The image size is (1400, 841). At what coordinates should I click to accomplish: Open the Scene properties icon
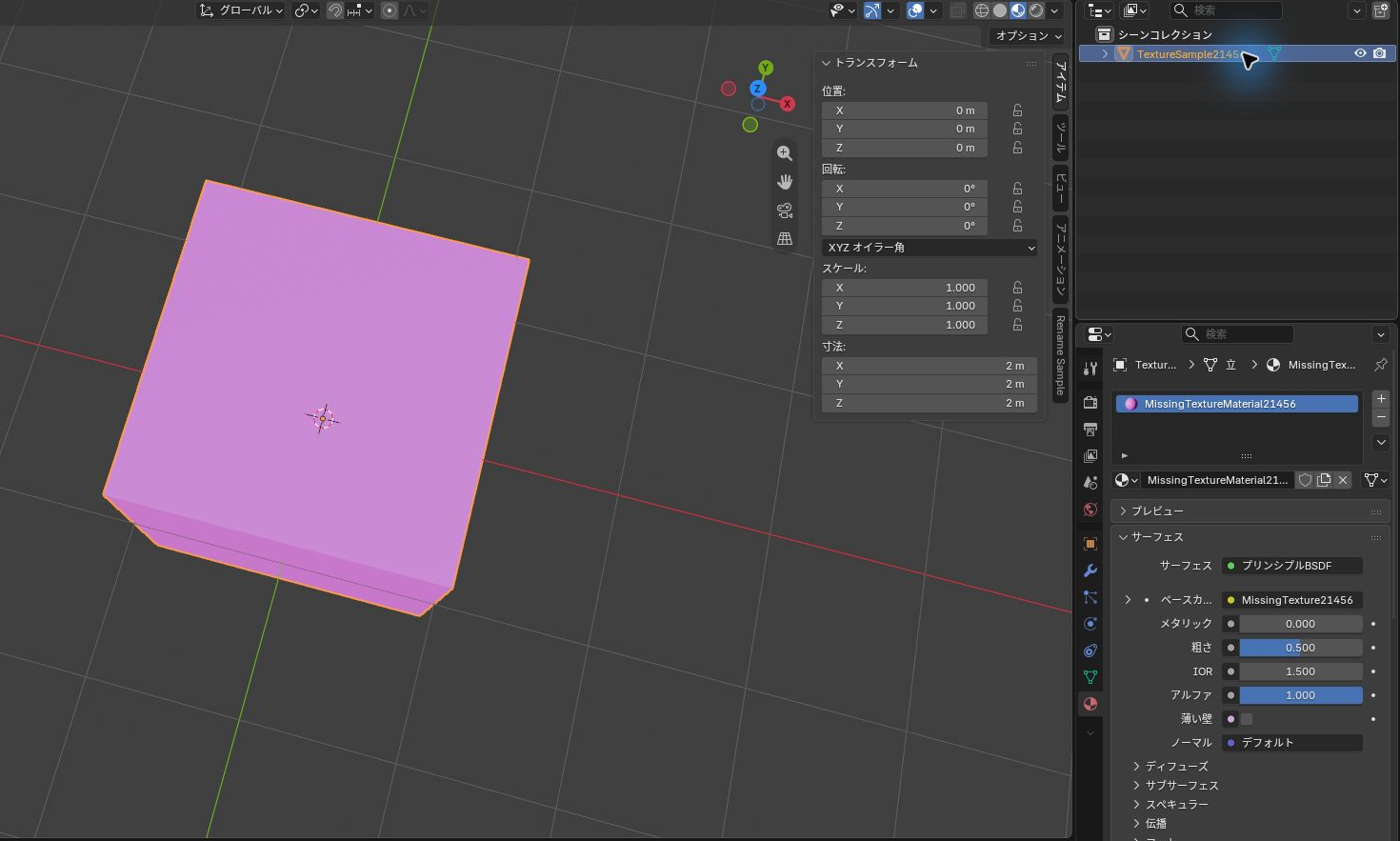(x=1090, y=483)
